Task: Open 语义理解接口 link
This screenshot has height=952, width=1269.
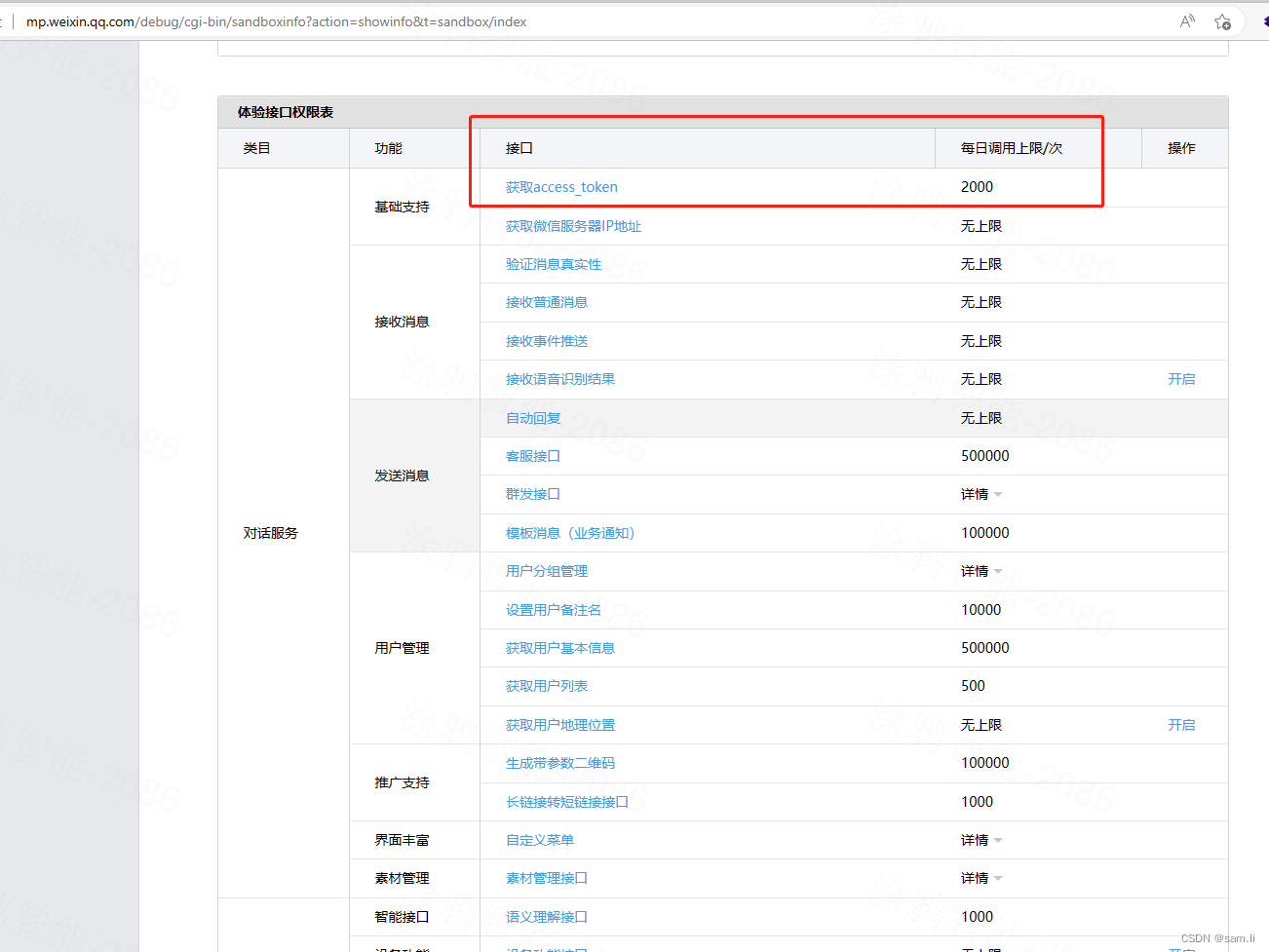Action: pyautogui.click(x=547, y=917)
